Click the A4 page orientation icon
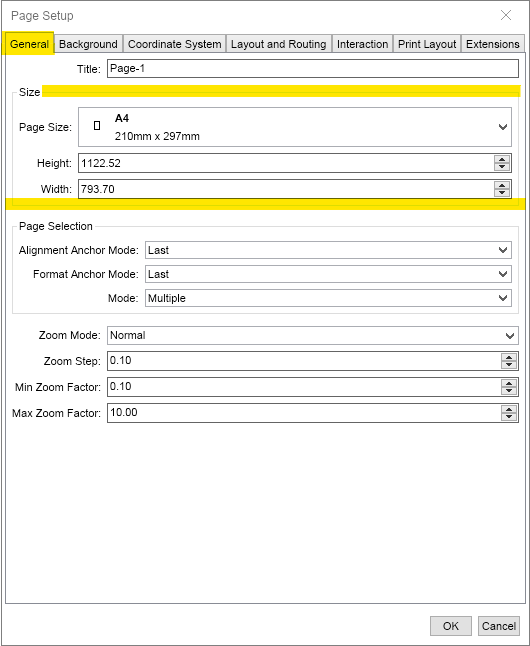The image size is (530, 646). point(97,126)
